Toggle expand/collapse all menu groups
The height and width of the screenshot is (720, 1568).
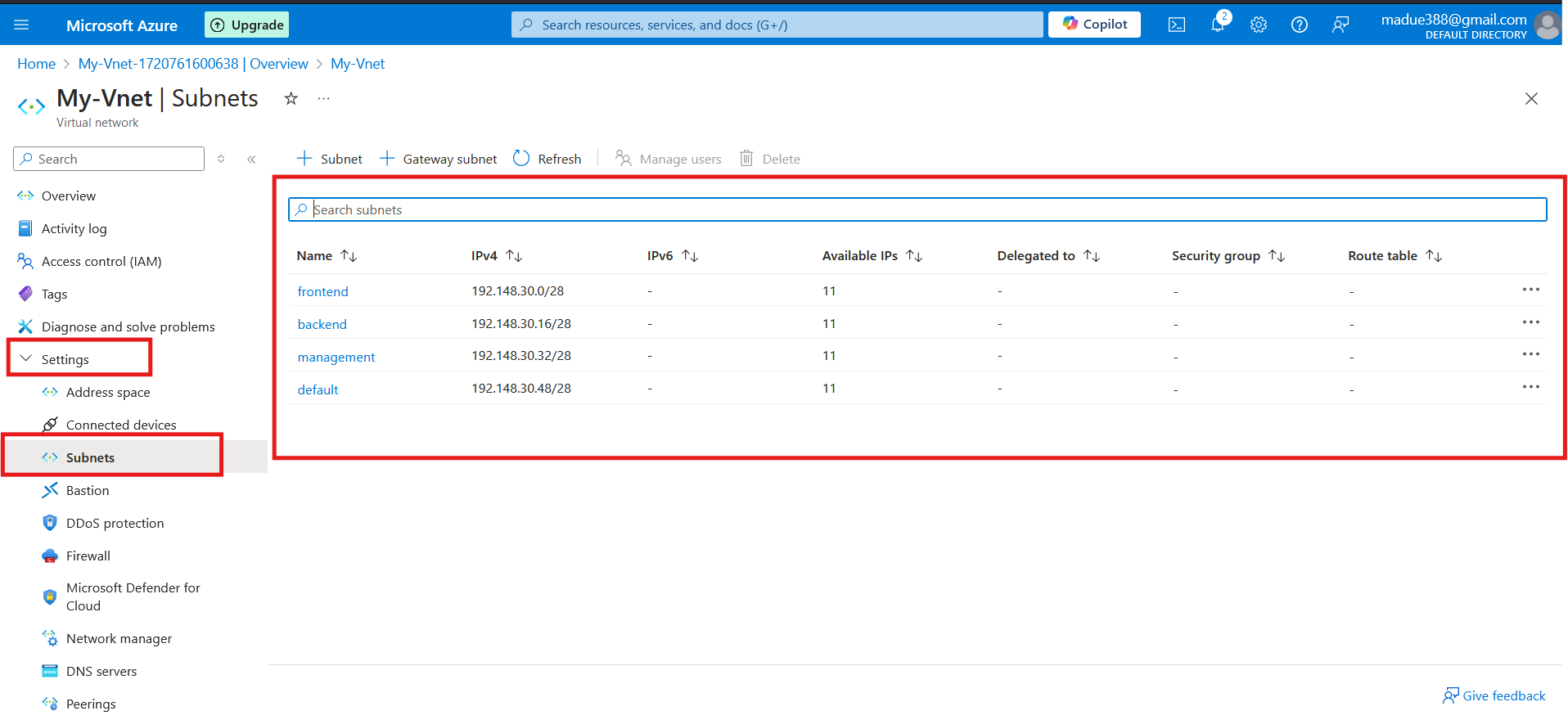point(221,160)
